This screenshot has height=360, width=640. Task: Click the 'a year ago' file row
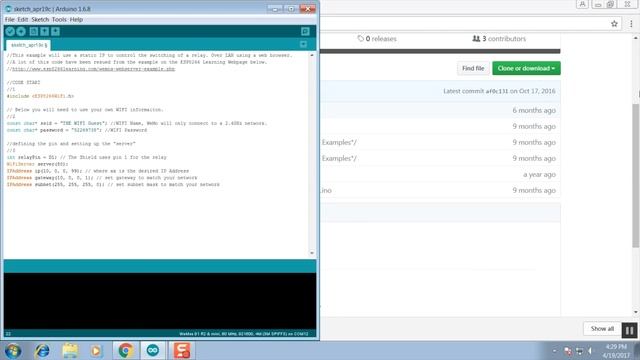click(440, 174)
